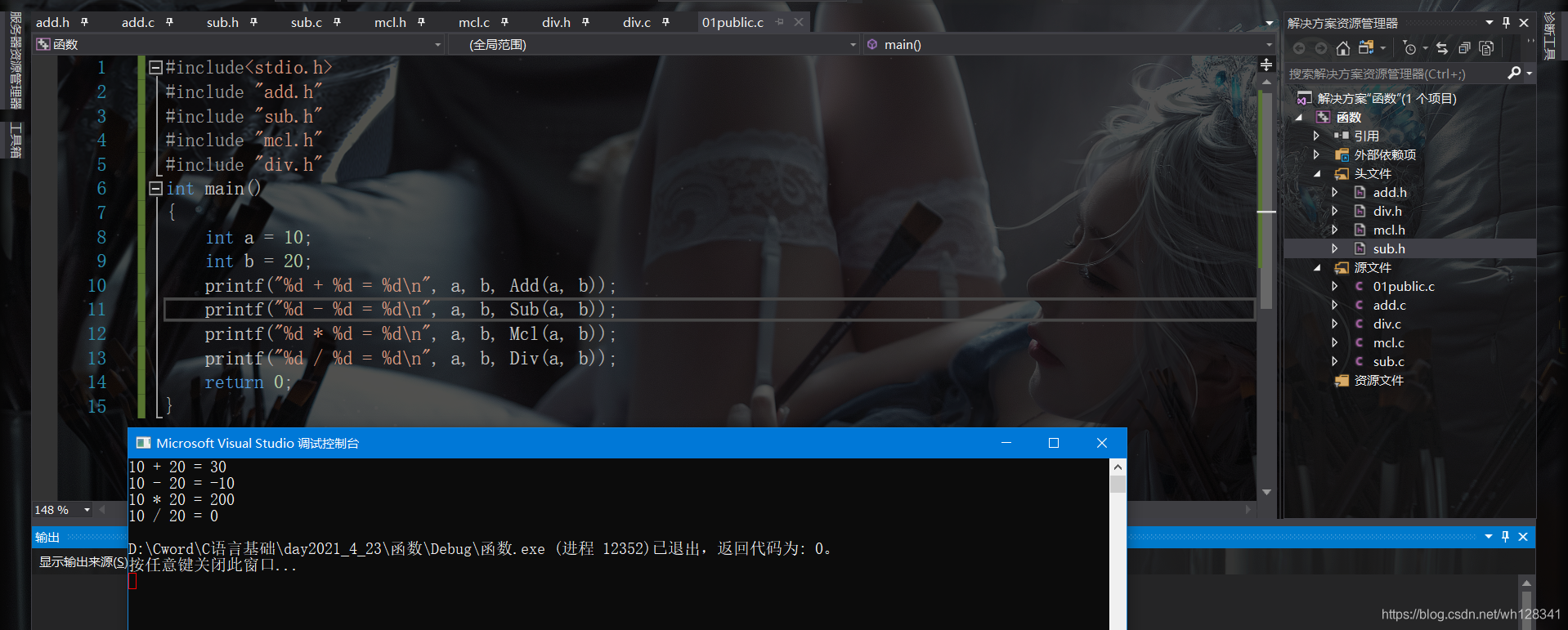Switch to the div.c tab

(x=637, y=22)
